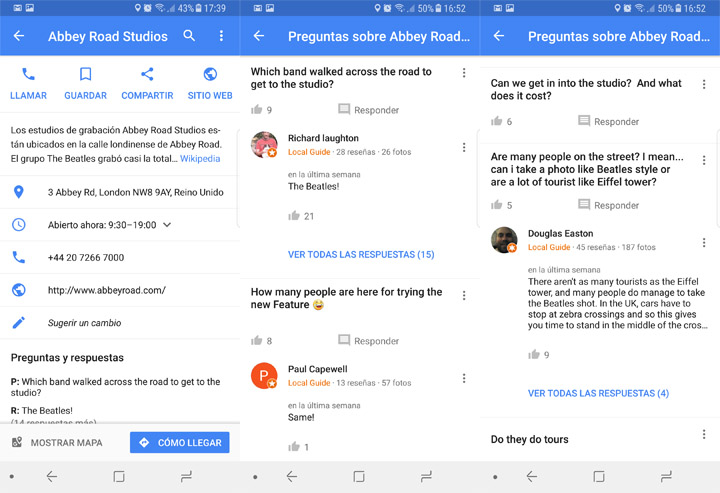Tap the GUARDAR bookmark icon

click(85, 74)
